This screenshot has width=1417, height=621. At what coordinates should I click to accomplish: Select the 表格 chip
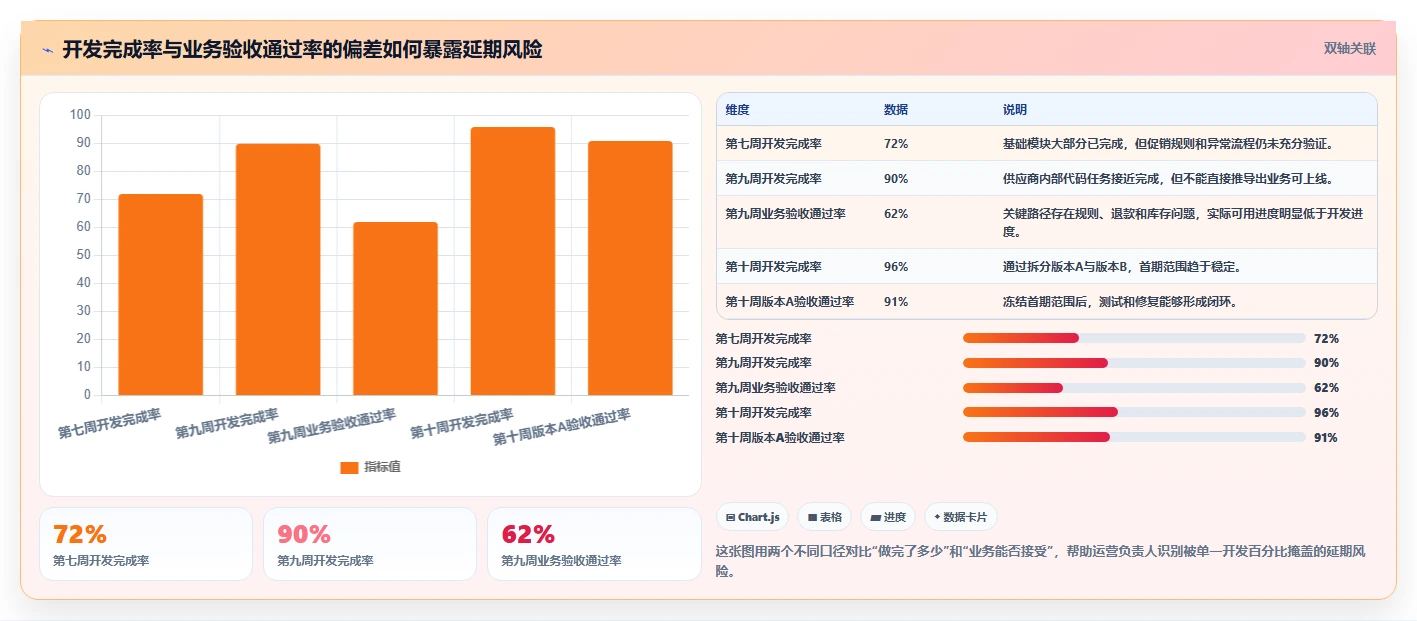pyautogui.click(x=824, y=517)
